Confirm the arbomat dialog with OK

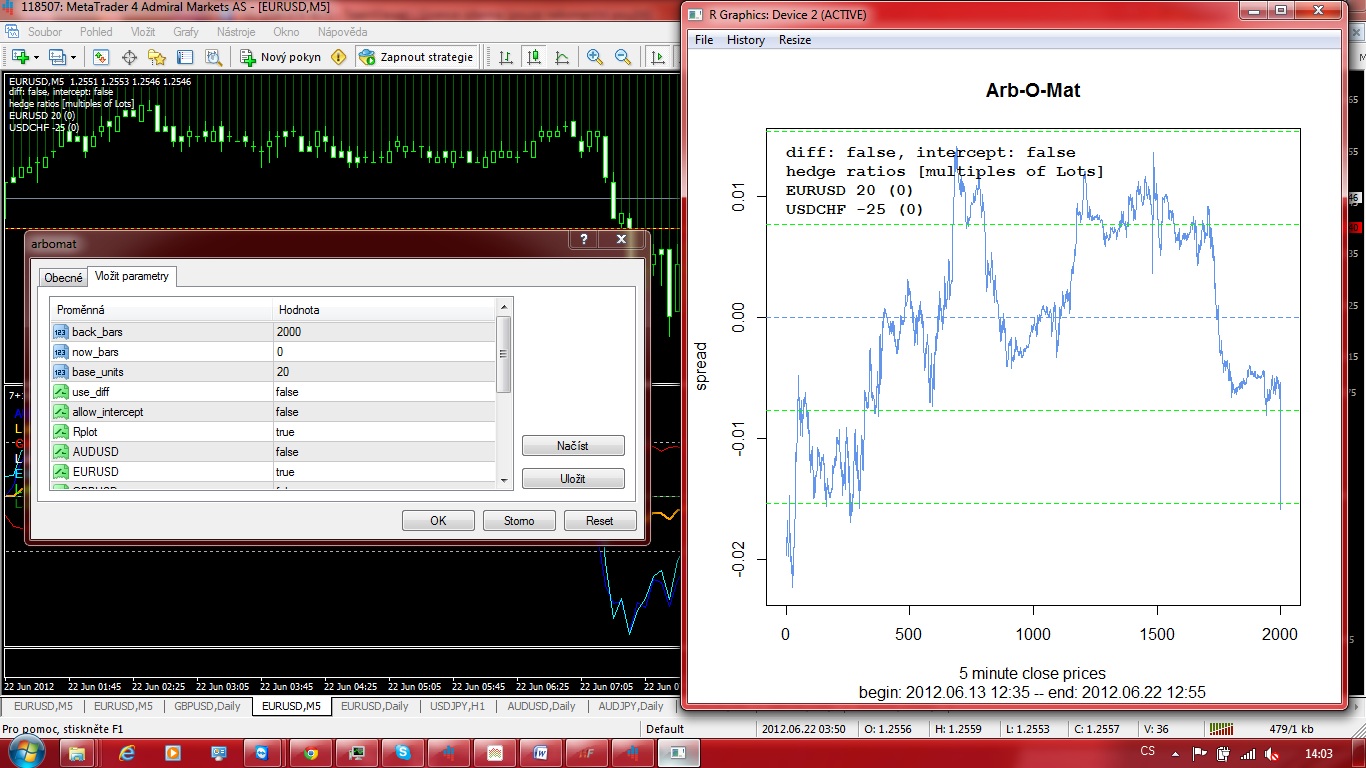438,520
